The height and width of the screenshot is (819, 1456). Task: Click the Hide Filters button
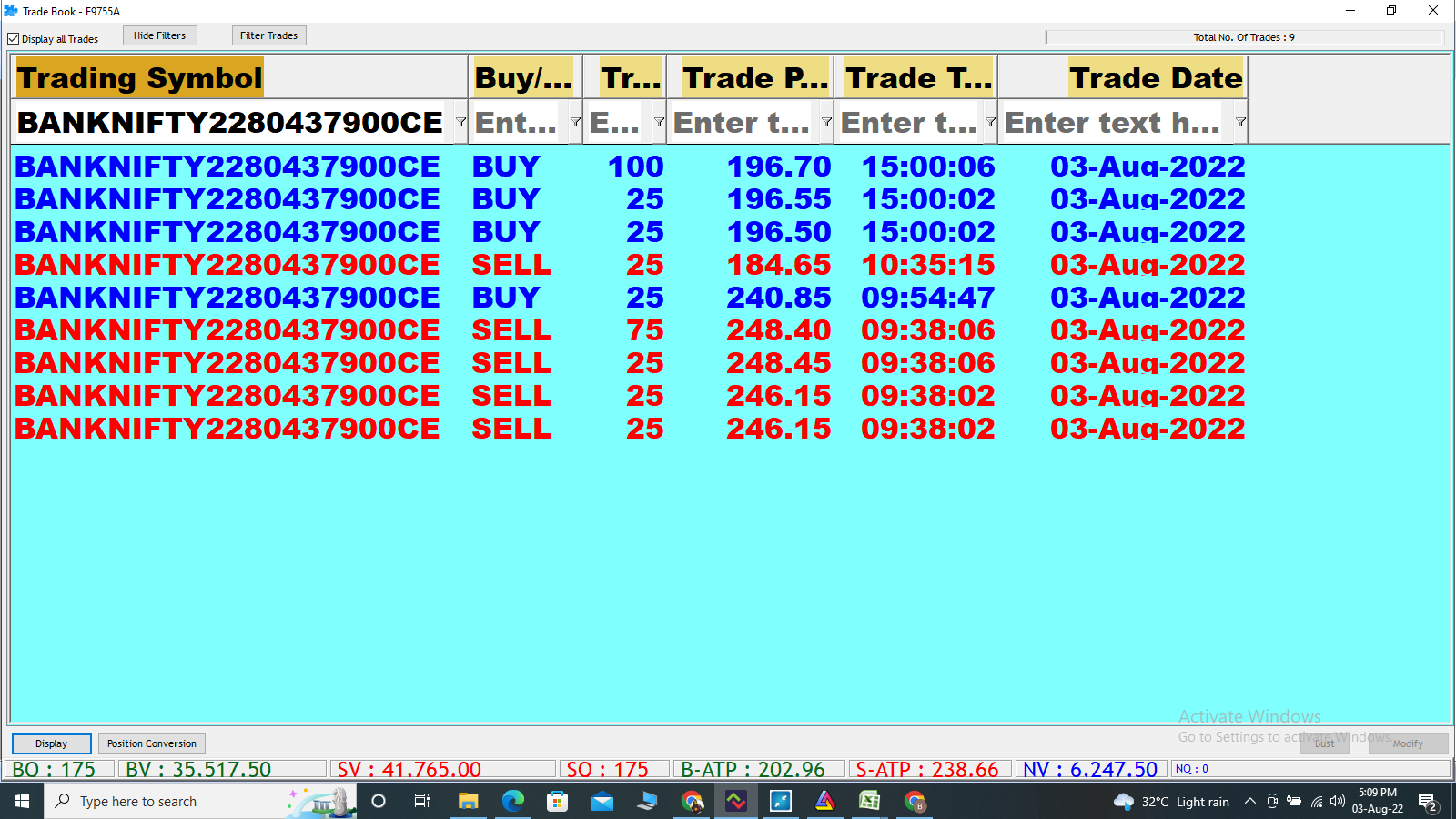[159, 35]
